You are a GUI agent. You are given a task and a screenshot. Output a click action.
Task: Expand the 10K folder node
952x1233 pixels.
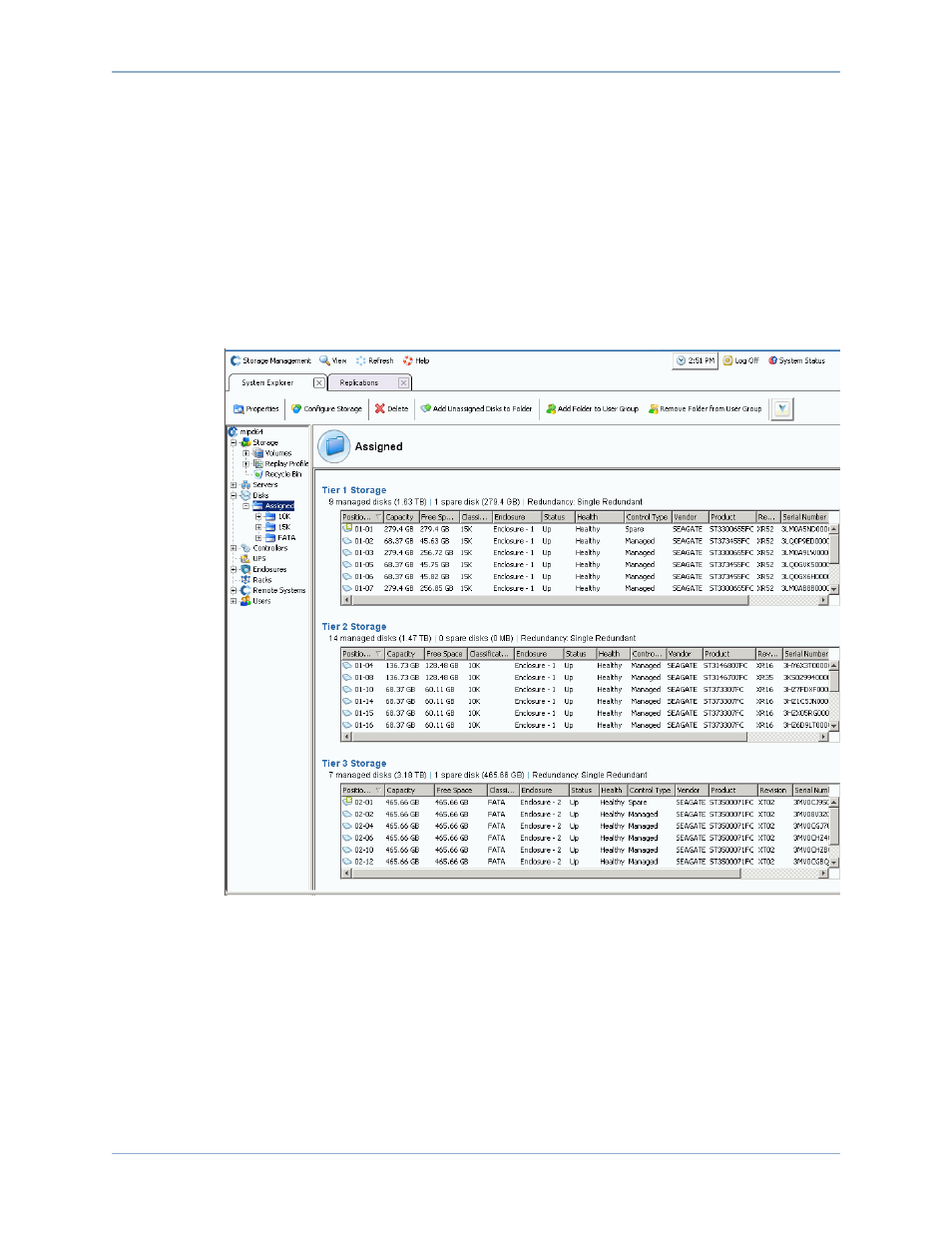[x=258, y=516]
